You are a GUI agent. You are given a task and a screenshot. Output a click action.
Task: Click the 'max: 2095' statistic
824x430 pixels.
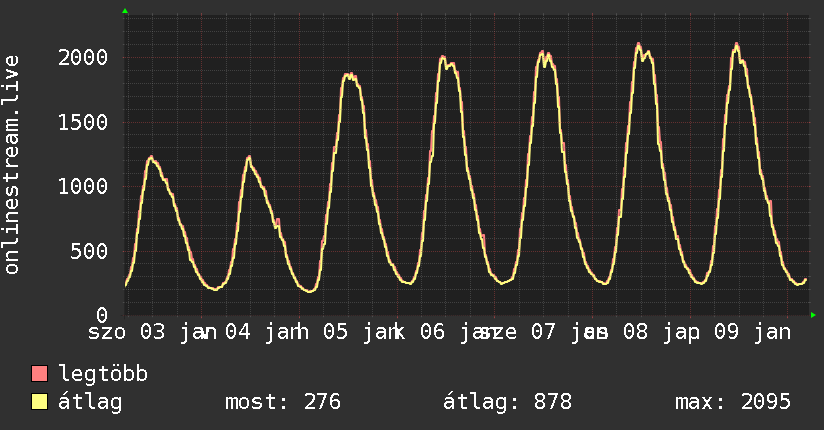tap(733, 402)
